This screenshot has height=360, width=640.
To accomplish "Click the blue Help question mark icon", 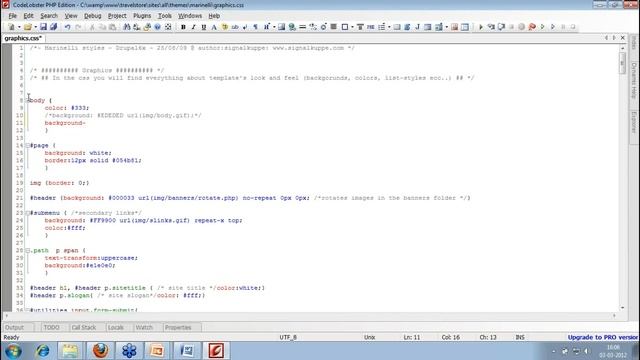I will [x=157, y=27].
